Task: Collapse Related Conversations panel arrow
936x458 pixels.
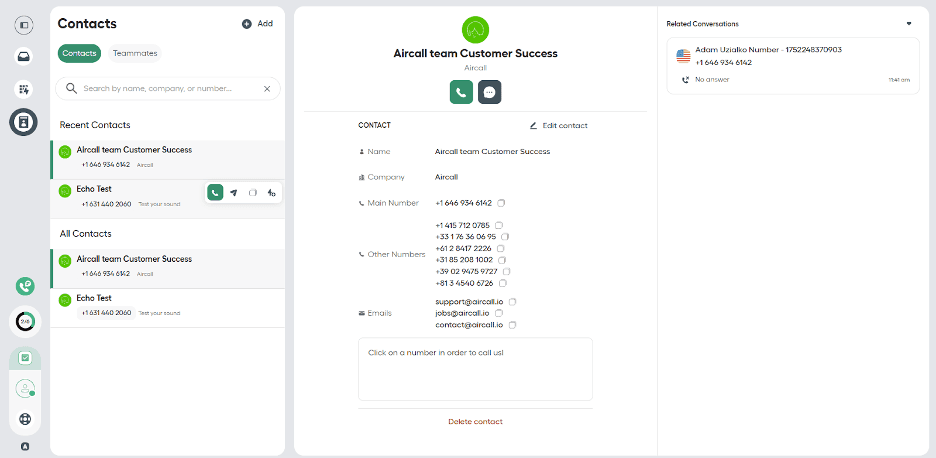Action: 909,23
